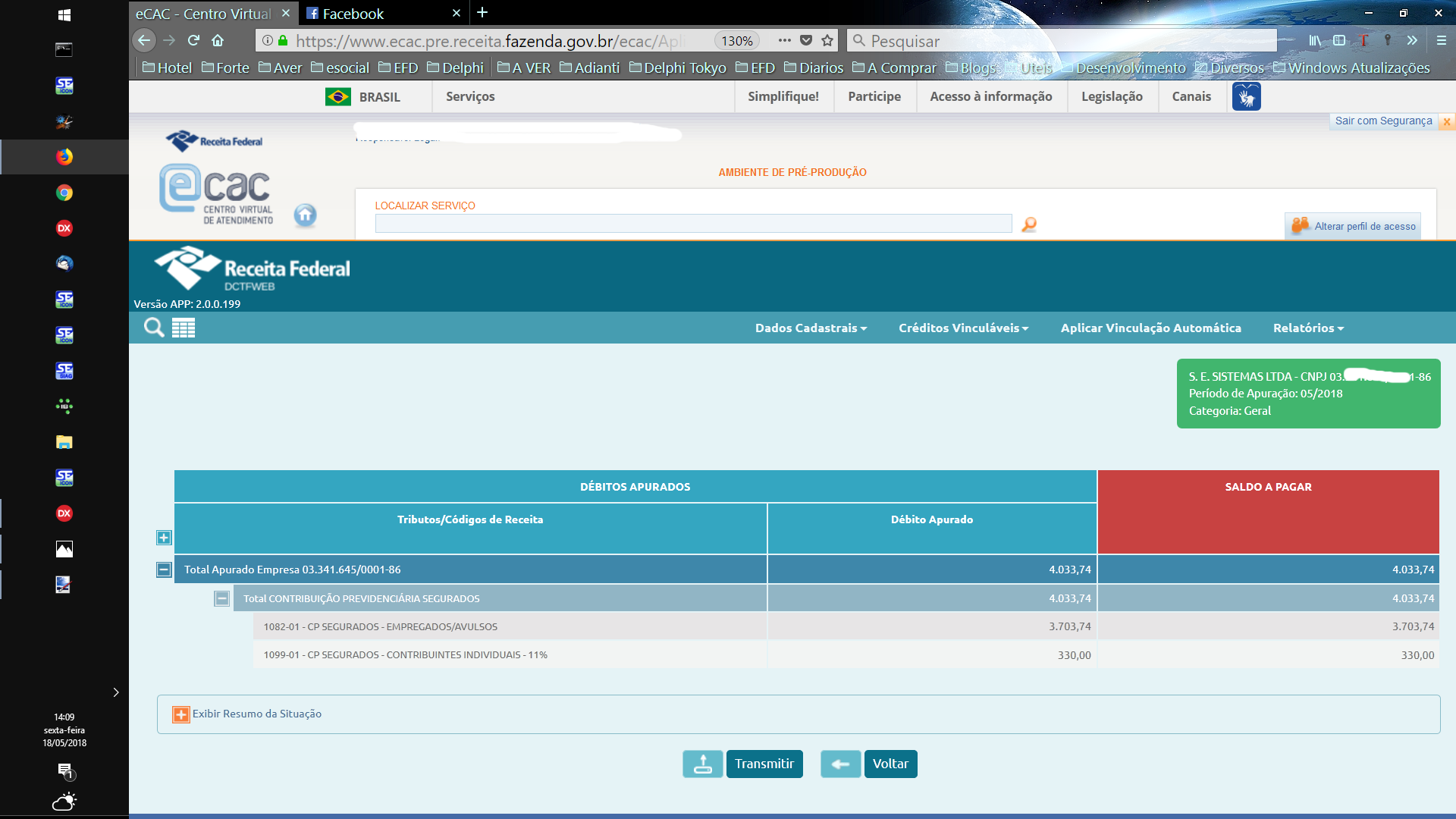The image size is (1456, 819).
Task: Open the Simplifique! menu item
Action: click(783, 96)
